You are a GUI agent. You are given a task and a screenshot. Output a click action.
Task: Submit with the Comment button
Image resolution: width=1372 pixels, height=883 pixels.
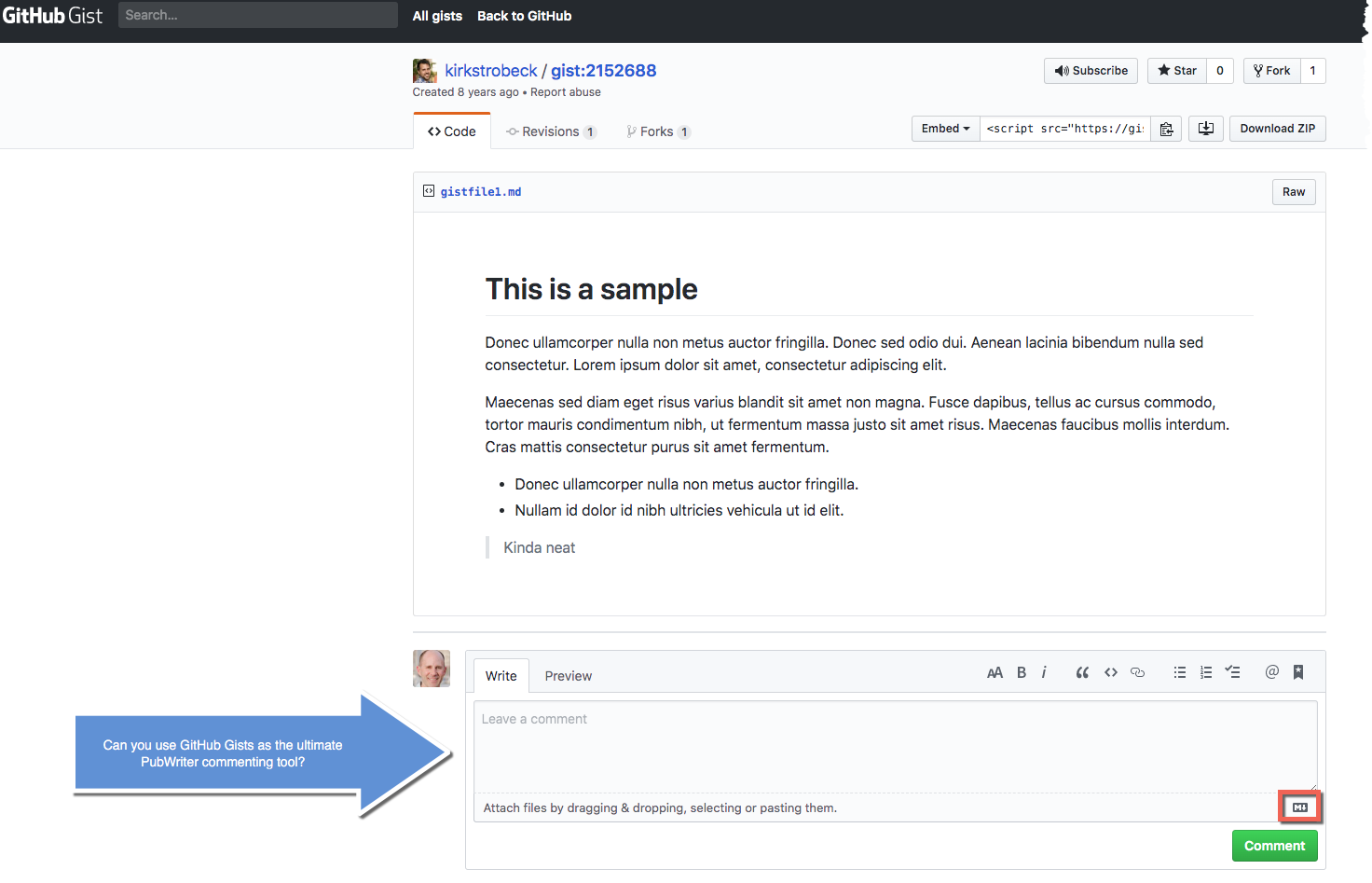click(x=1274, y=846)
